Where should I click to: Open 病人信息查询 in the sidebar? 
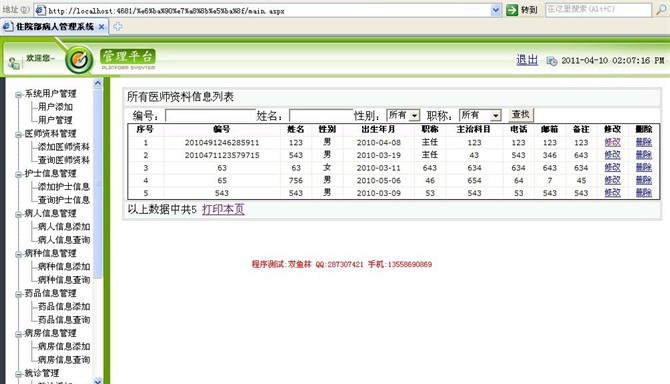(64, 240)
